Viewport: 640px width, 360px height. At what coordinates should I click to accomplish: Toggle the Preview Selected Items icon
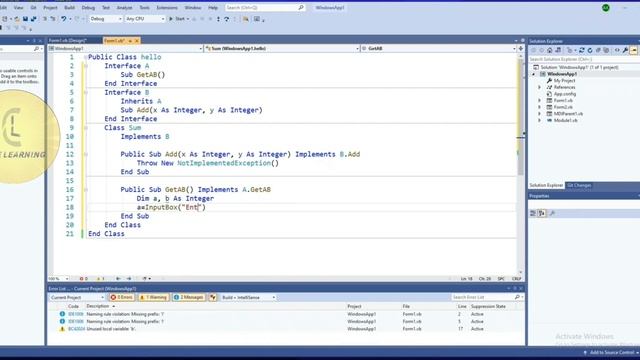[x=633, y=50]
